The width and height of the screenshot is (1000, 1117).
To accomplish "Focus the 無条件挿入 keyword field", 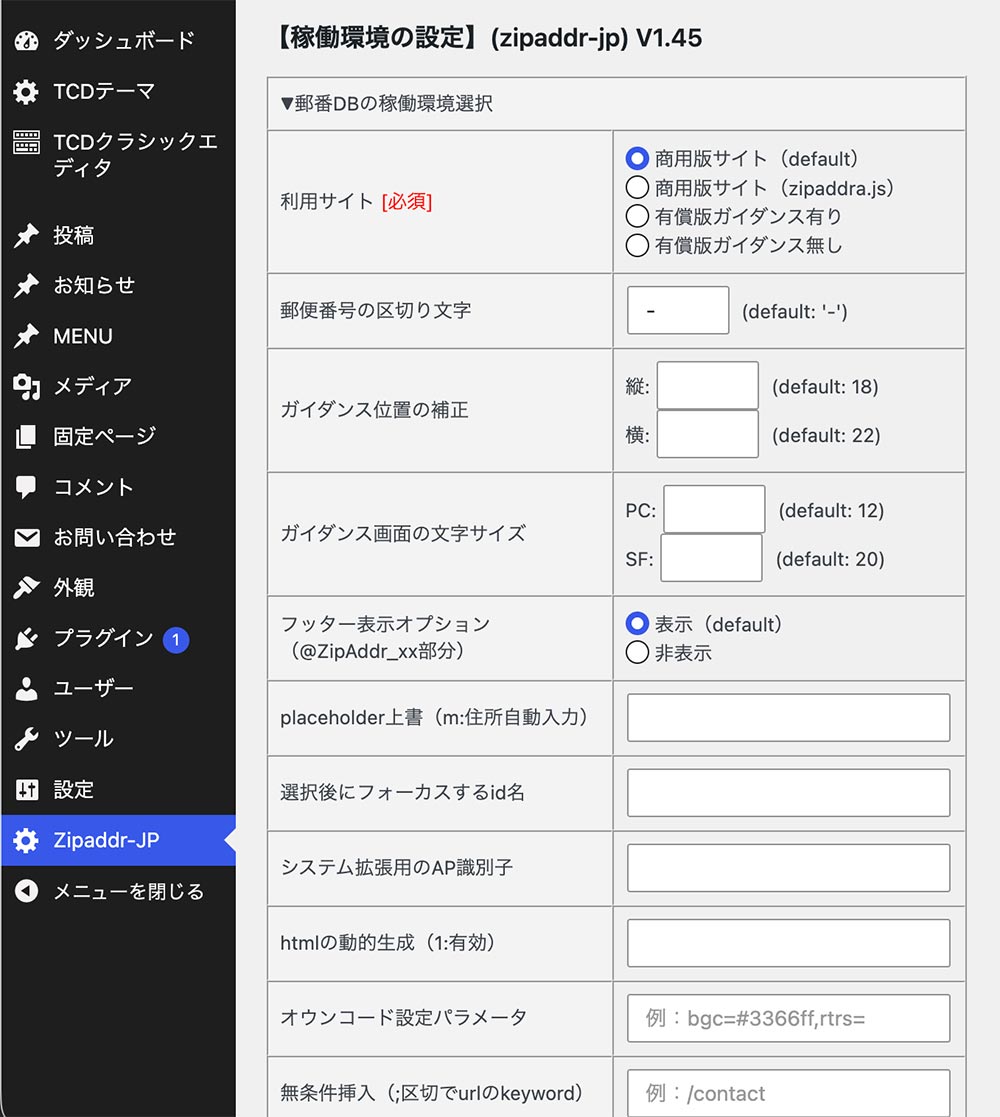I will (x=788, y=1093).
